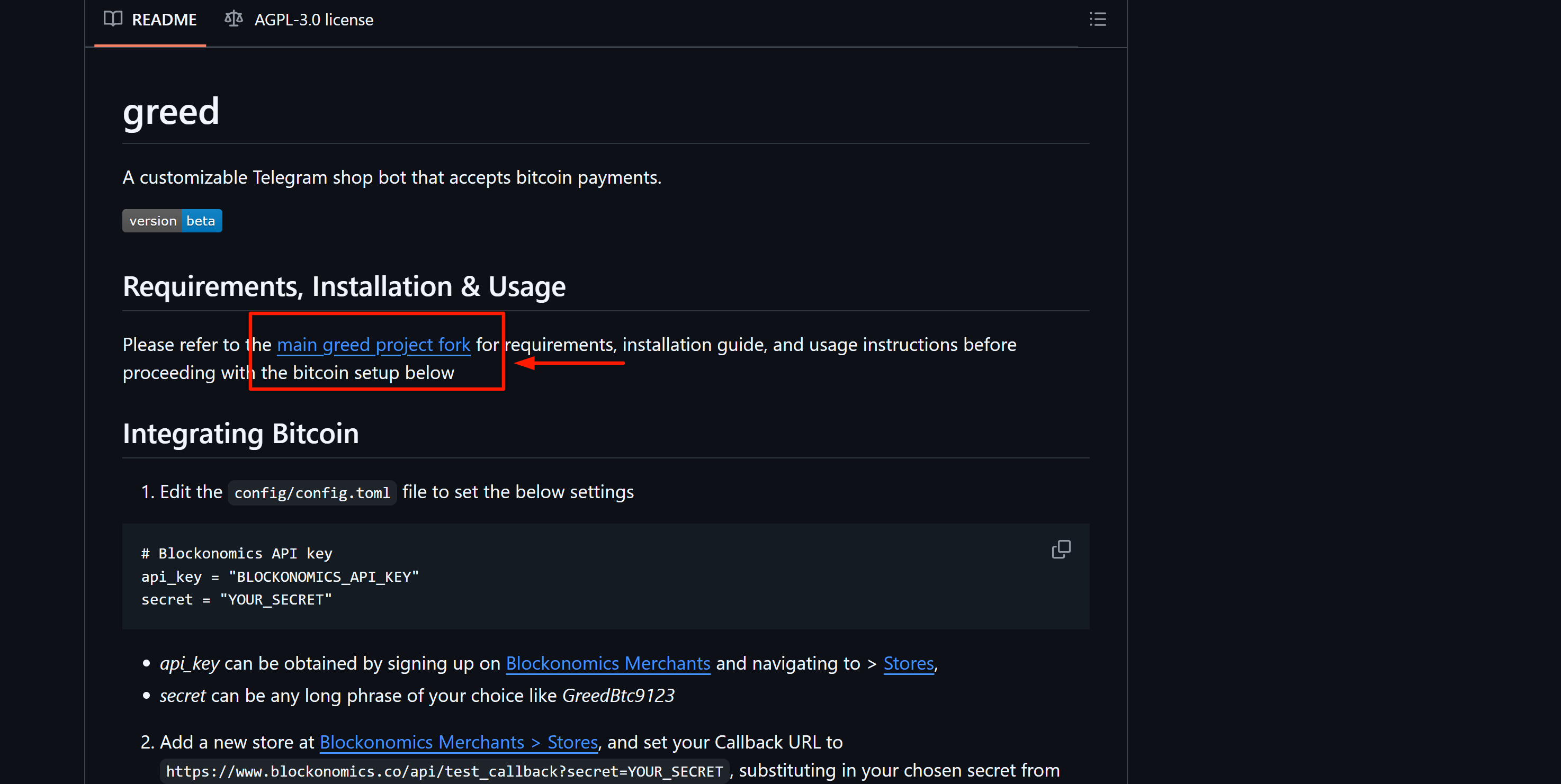Click the config/config.toml inline code

312,493
